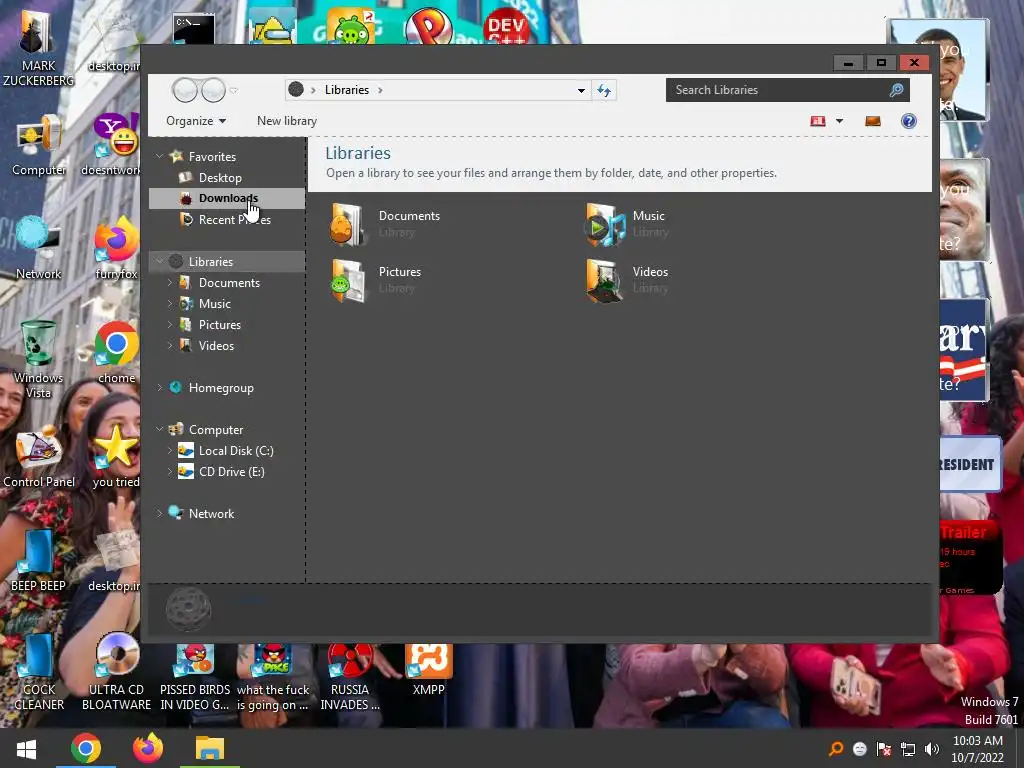Open the Network desktop icon
1024x768 pixels.
point(38,248)
